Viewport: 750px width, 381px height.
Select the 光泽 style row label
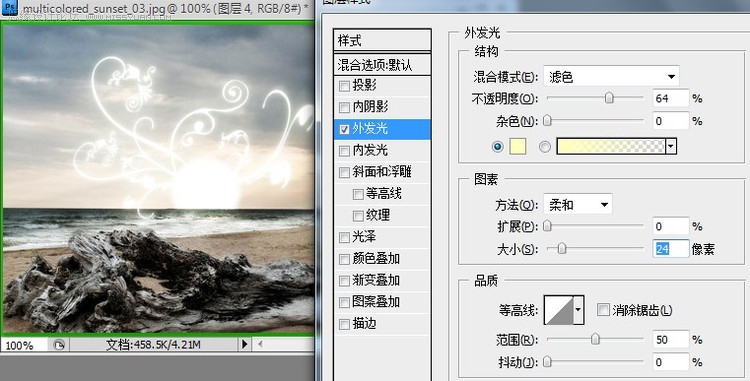(x=364, y=237)
